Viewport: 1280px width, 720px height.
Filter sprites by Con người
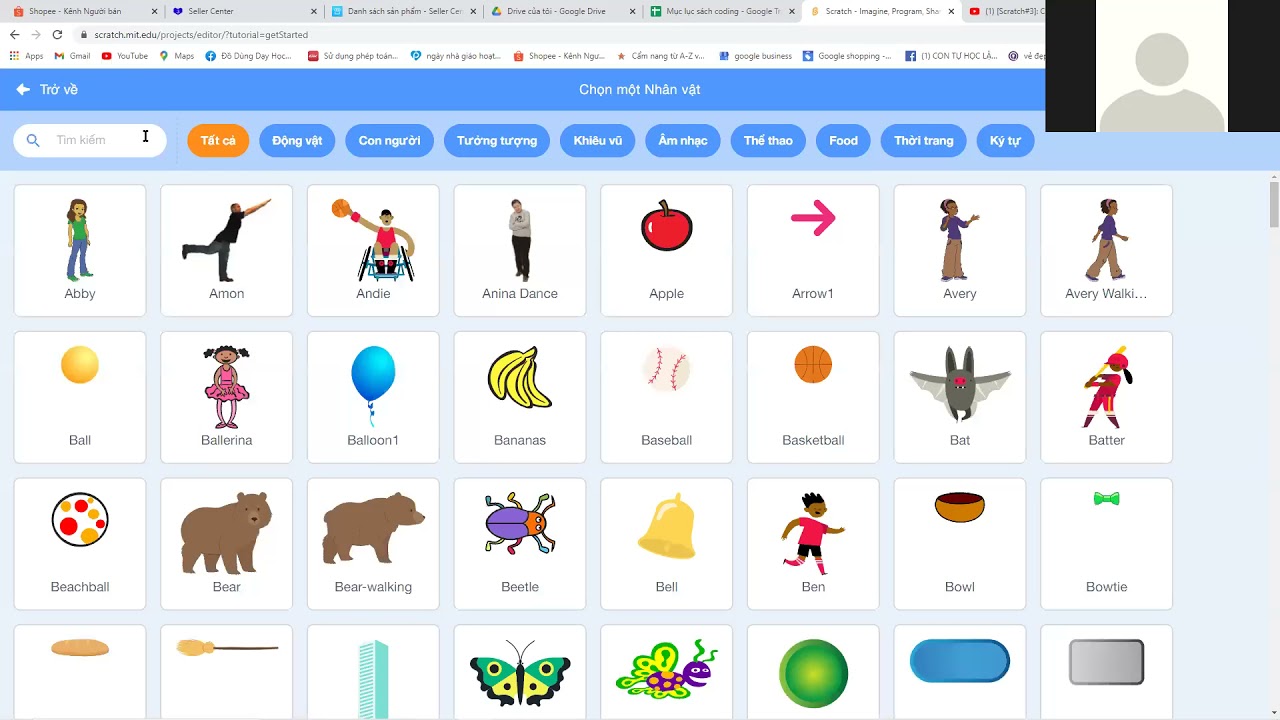click(389, 140)
